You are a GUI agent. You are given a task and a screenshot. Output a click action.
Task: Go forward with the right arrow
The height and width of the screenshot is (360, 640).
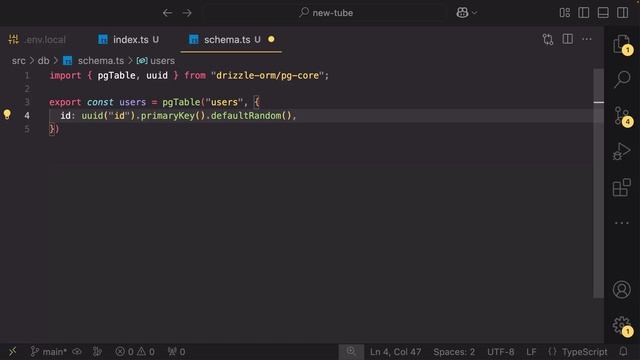point(187,13)
